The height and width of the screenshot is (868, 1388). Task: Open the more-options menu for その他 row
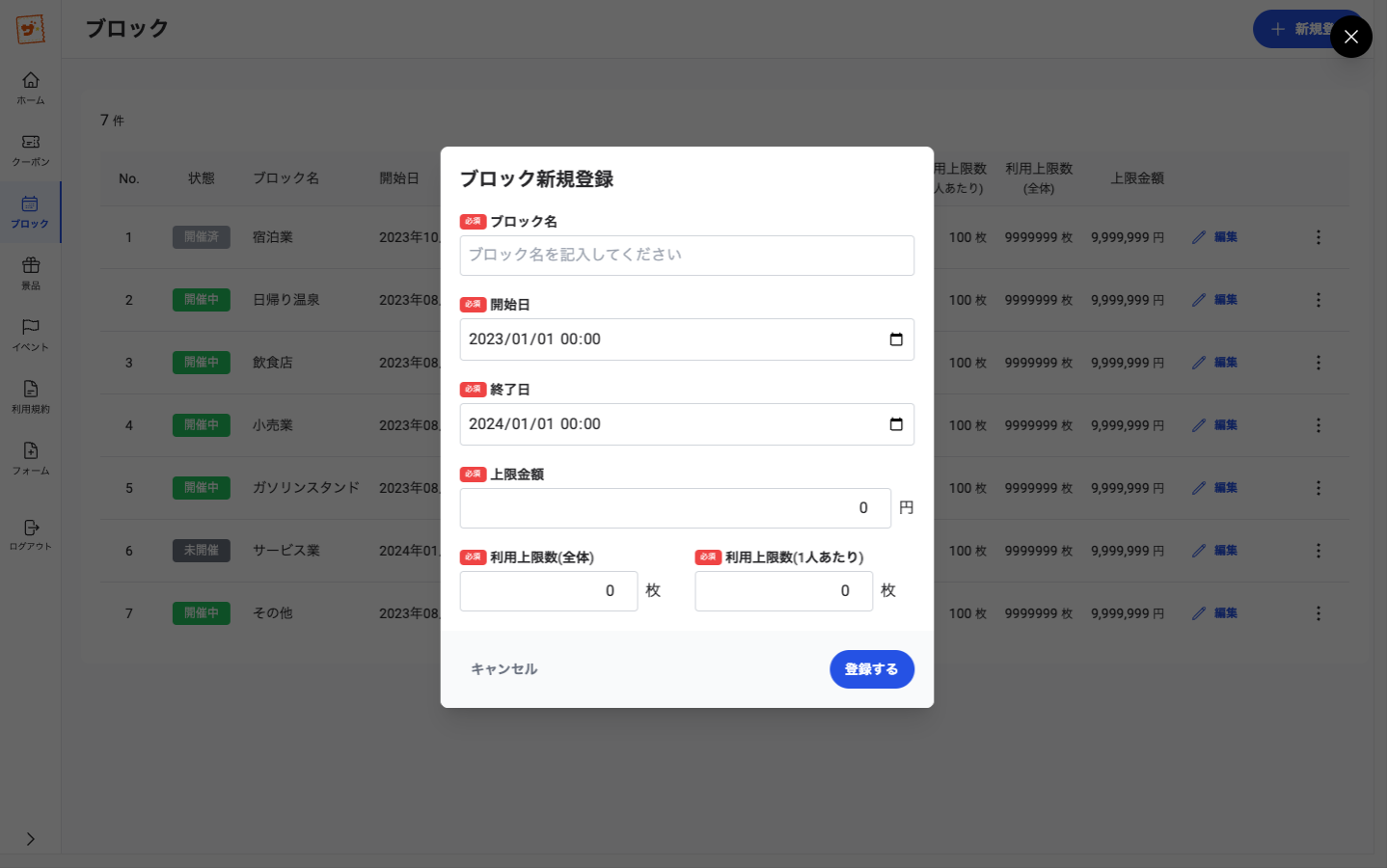1318,613
